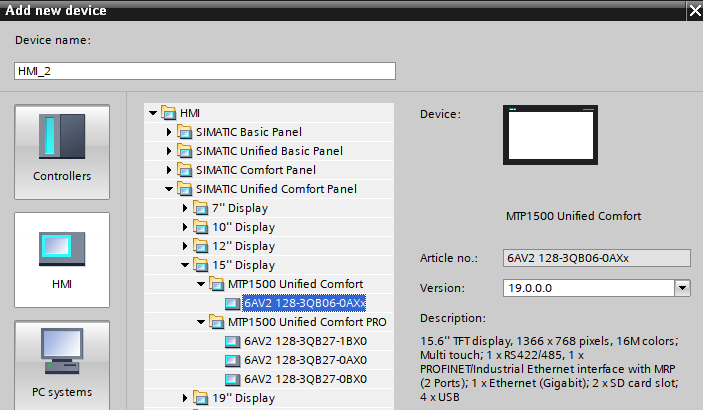Image resolution: width=703 pixels, height=410 pixels.
Task: Select the 10'' Display tree entry
Action: tap(243, 227)
